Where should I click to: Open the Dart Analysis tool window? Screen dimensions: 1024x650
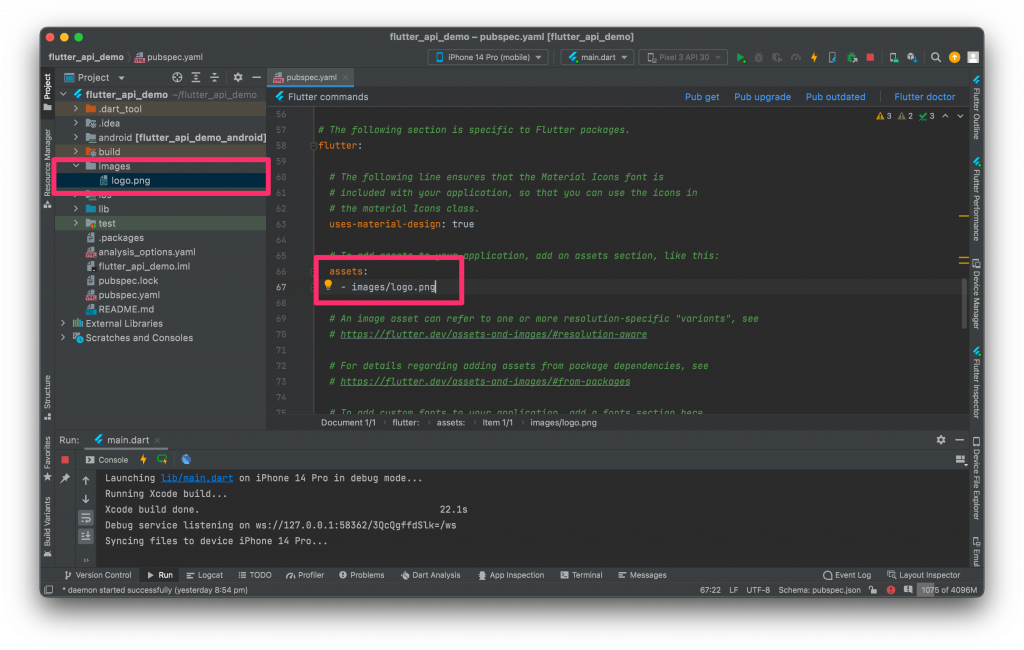(x=430, y=575)
